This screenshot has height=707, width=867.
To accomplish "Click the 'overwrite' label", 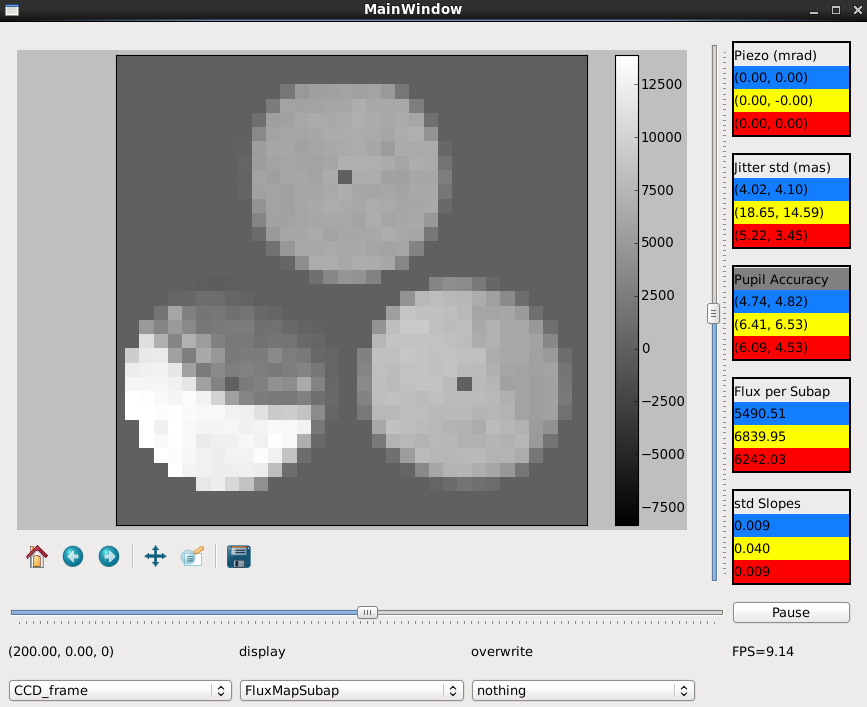I will [x=502, y=652].
